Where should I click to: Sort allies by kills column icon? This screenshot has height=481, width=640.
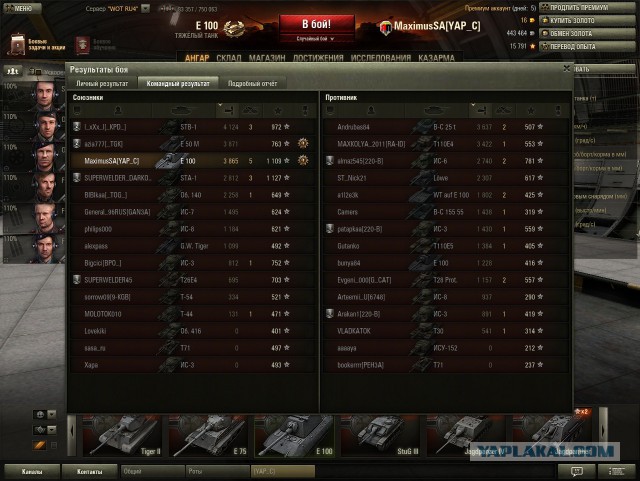251,110
